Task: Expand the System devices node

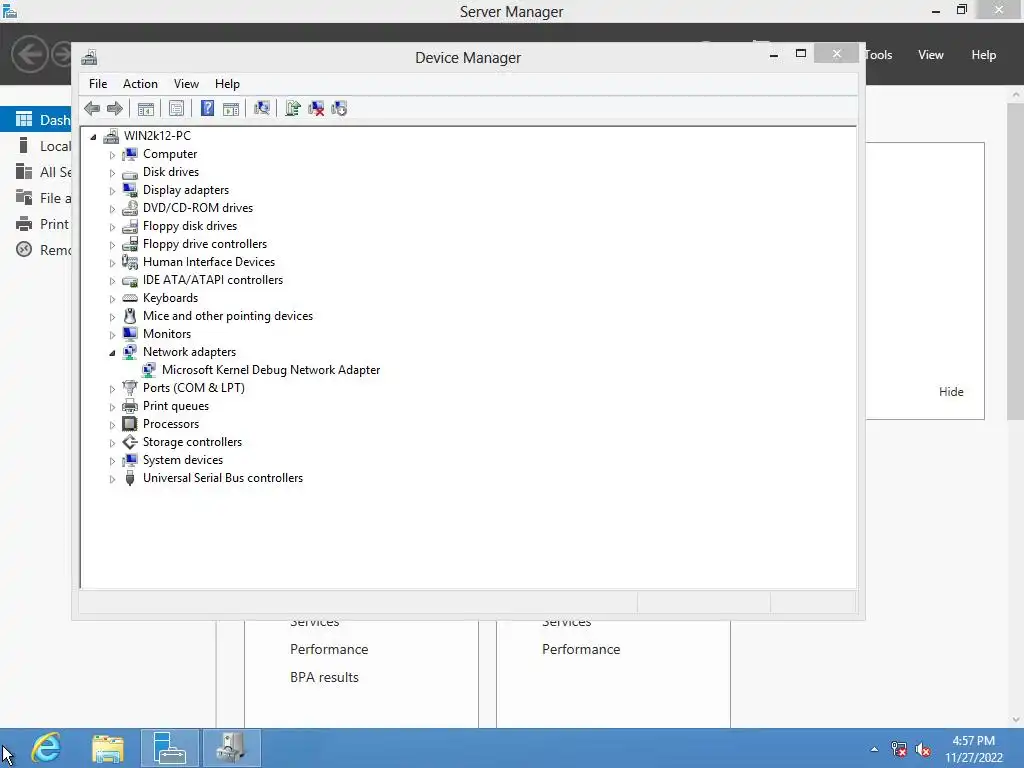Action: (x=112, y=460)
